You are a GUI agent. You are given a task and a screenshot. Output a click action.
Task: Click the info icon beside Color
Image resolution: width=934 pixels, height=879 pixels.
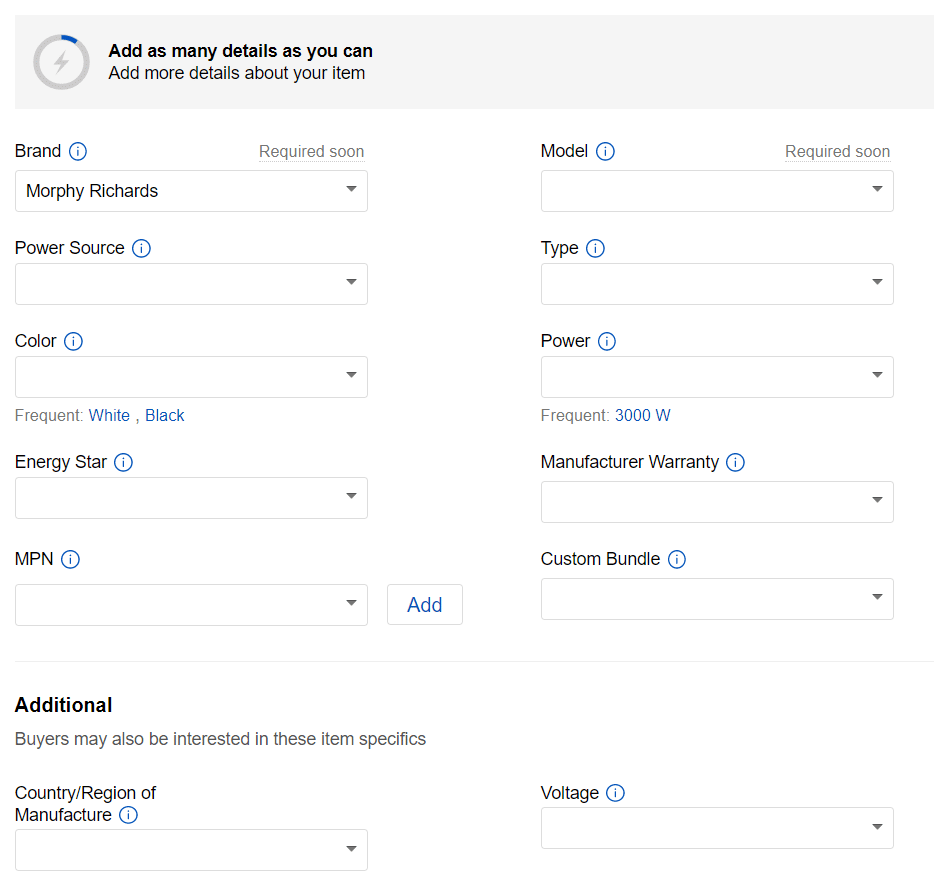73,341
